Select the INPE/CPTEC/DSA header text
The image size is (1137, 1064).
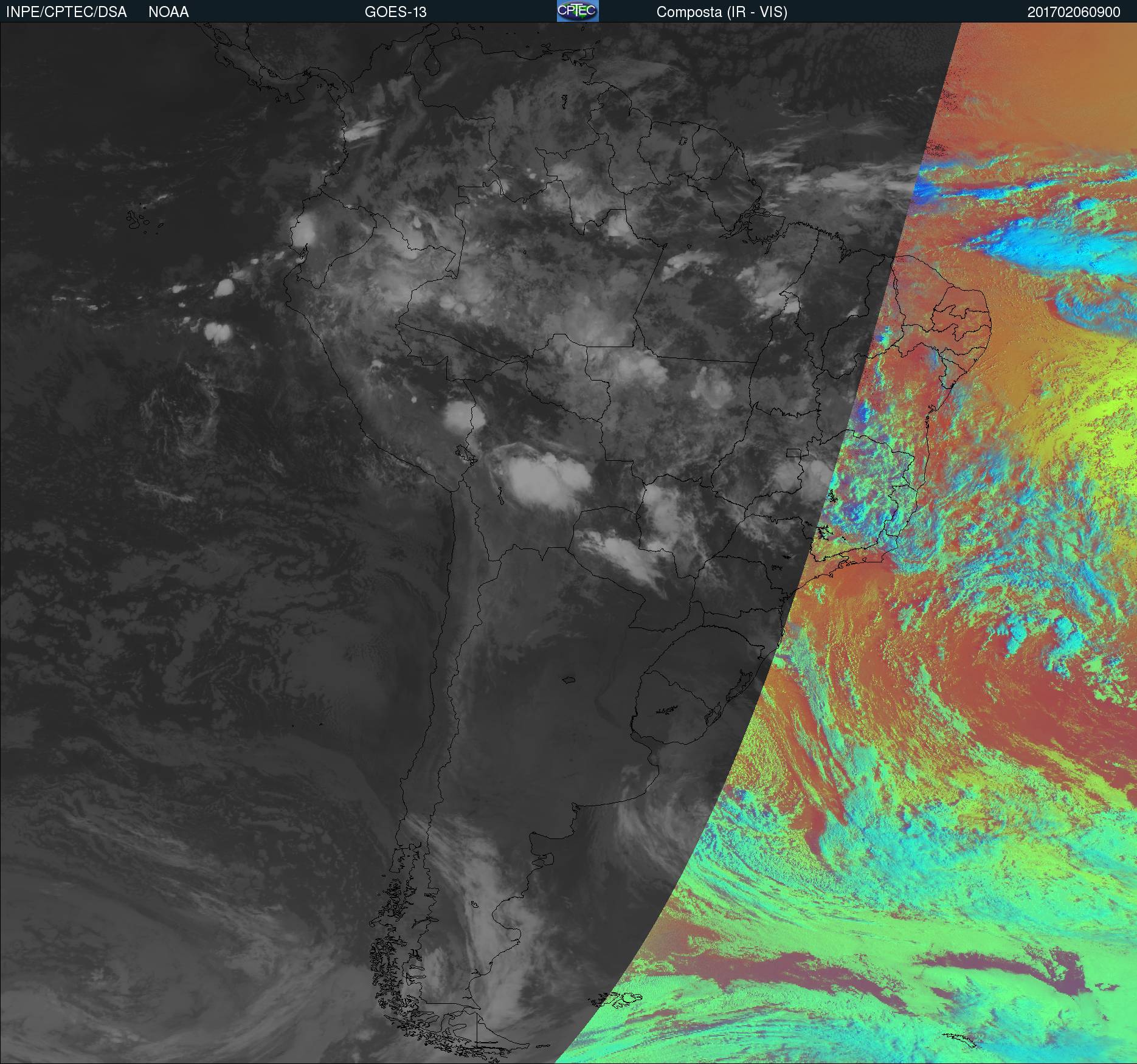[x=66, y=12]
